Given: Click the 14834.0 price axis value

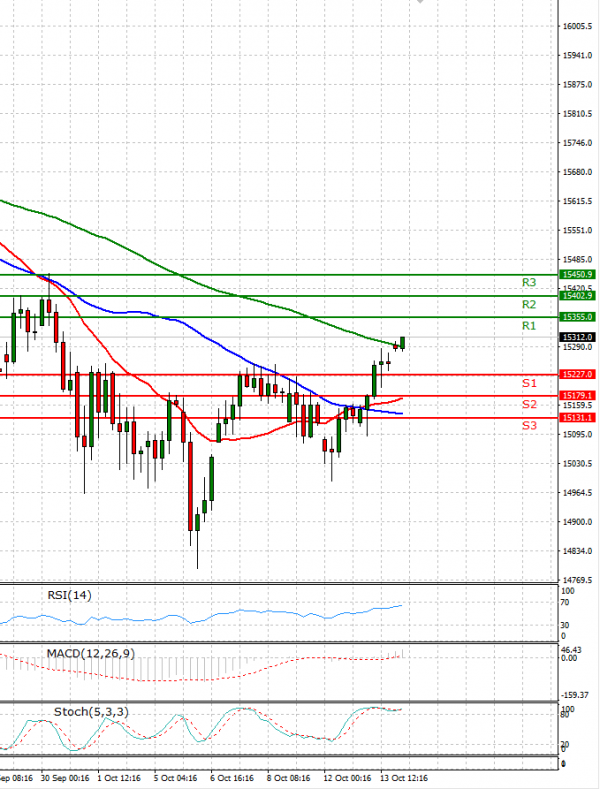Looking at the screenshot, I should click(577, 551).
